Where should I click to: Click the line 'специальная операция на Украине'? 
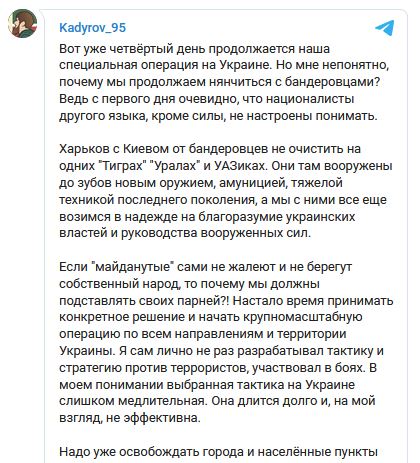(x=166, y=65)
